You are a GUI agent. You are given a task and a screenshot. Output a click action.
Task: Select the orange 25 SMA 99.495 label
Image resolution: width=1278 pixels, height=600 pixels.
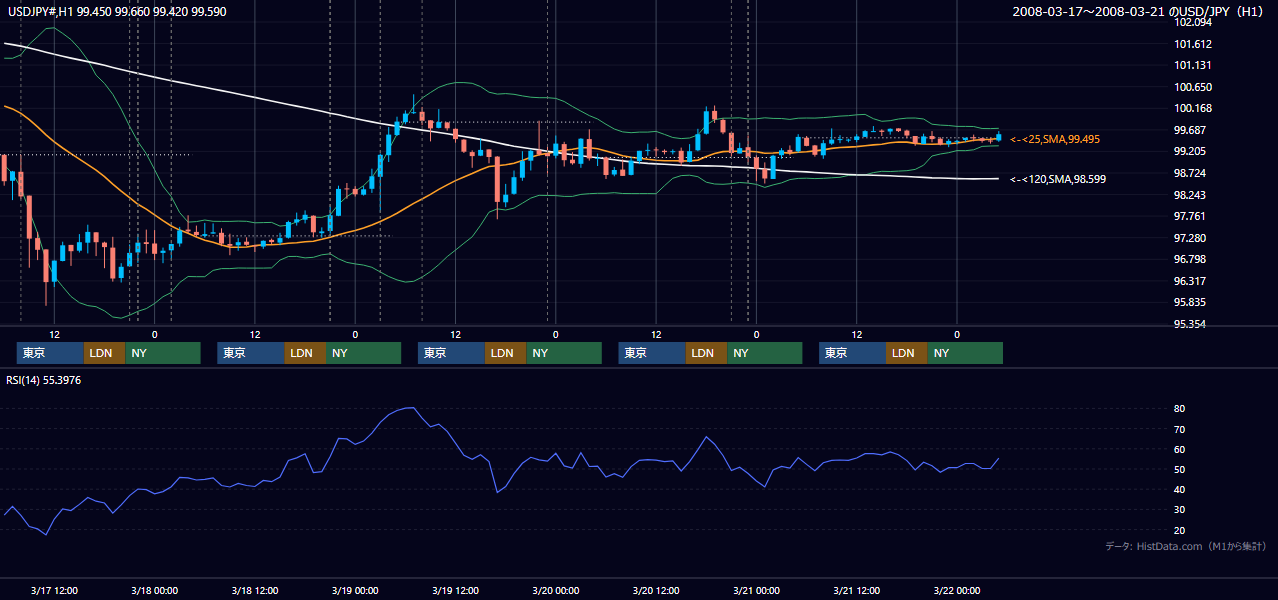[1055, 139]
